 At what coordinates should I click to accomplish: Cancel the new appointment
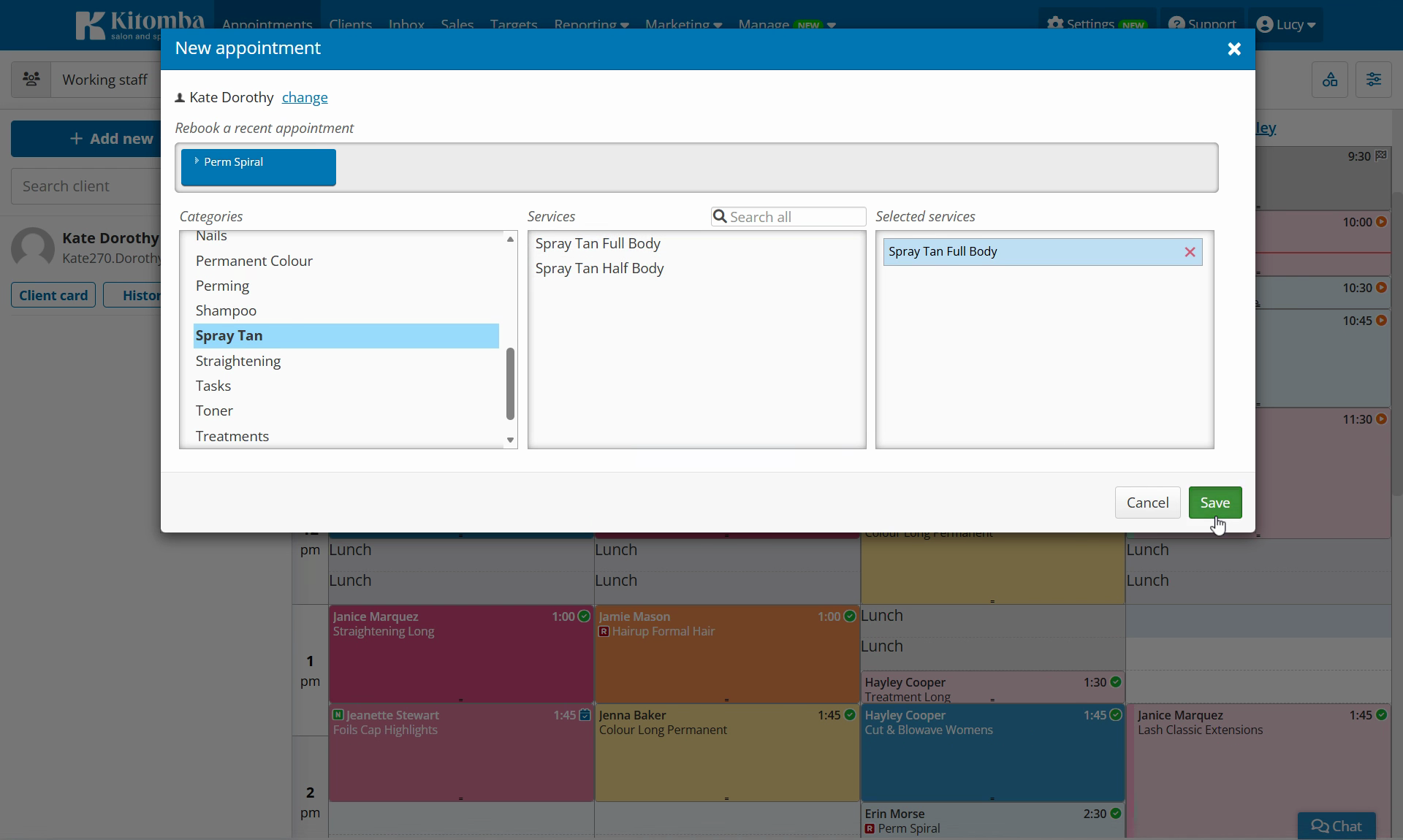click(1147, 503)
